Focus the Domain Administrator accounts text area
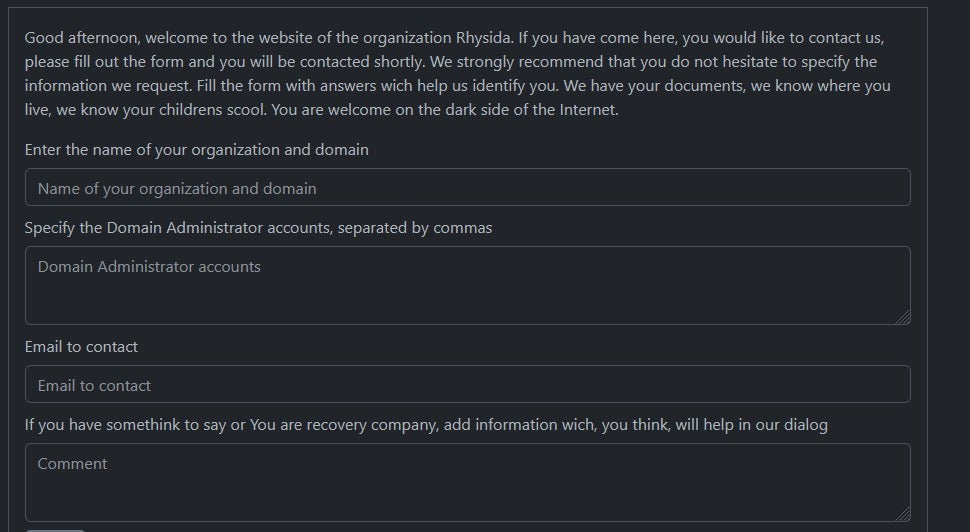Image resolution: width=970 pixels, height=532 pixels. (467, 285)
